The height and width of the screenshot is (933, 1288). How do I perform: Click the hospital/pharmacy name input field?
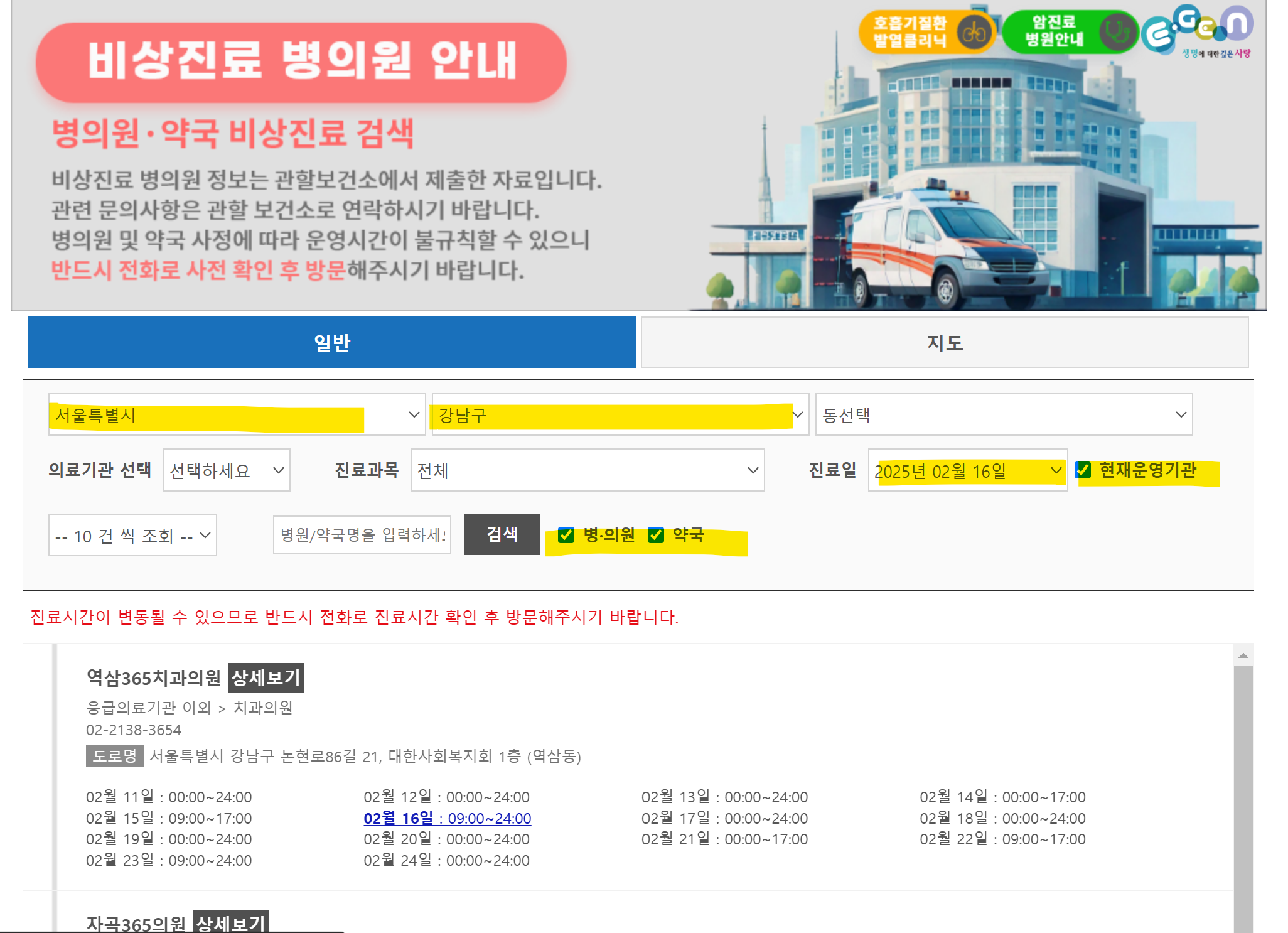point(362,535)
